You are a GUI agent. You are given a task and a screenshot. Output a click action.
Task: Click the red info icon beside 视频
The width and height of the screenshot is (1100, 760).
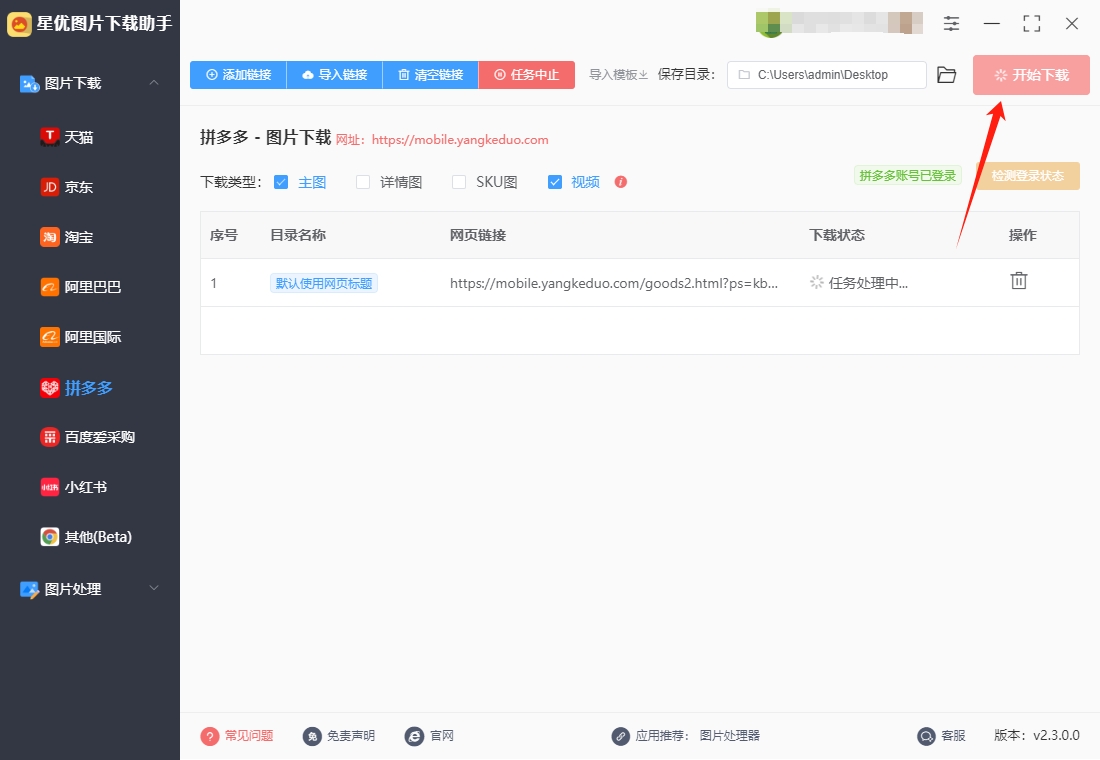point(620,182)
